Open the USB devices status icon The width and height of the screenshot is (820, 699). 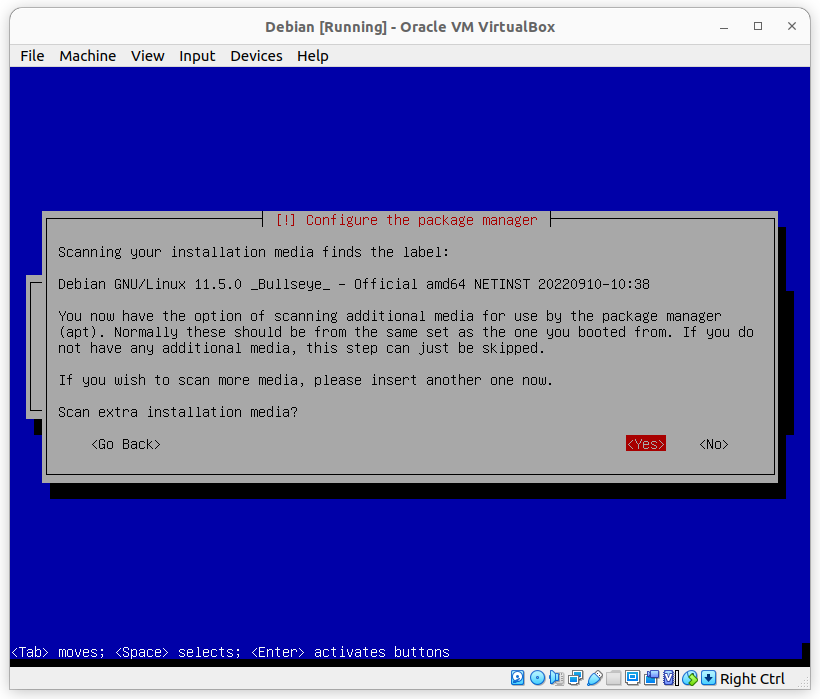[594, 678]
